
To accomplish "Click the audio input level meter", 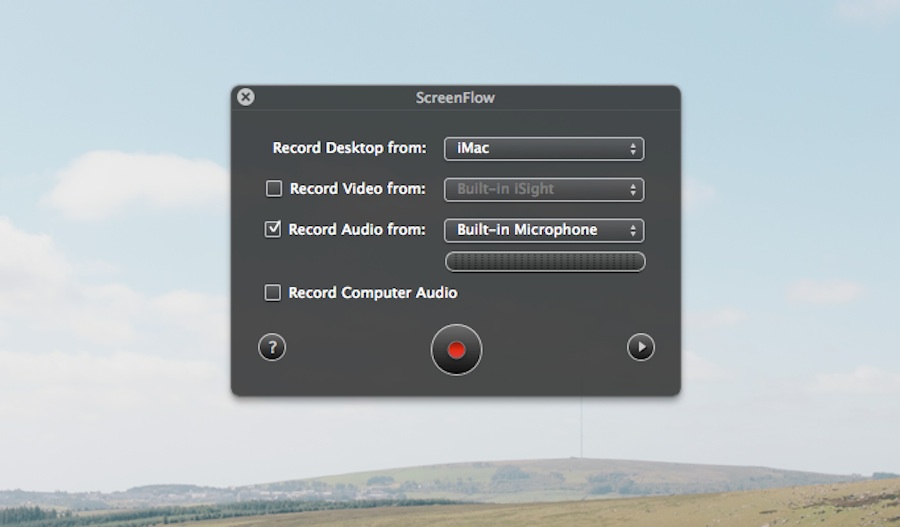I will pos(545,262).
